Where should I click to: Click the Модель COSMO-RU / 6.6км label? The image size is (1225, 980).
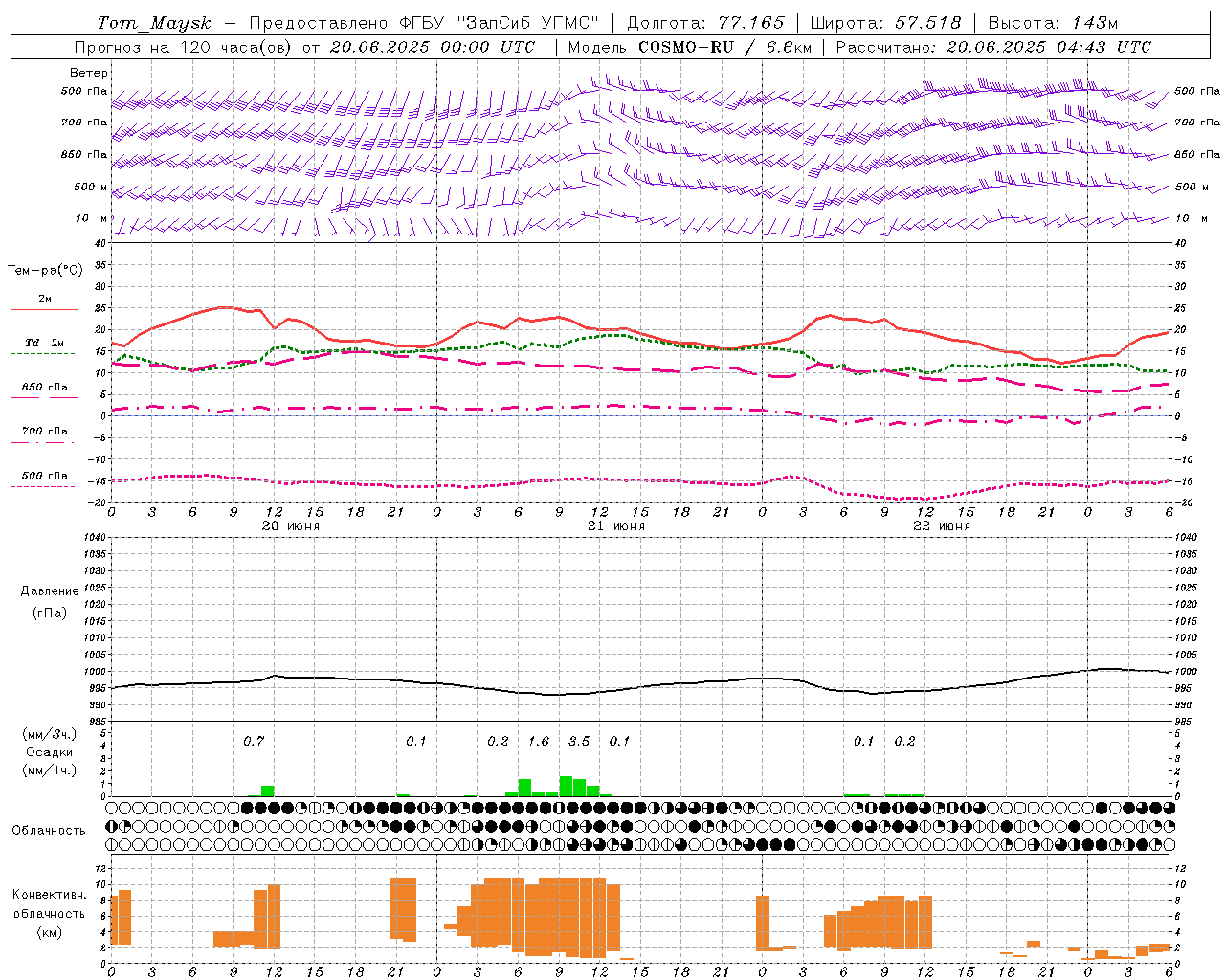pyautogui.click(x=690, y=47)
